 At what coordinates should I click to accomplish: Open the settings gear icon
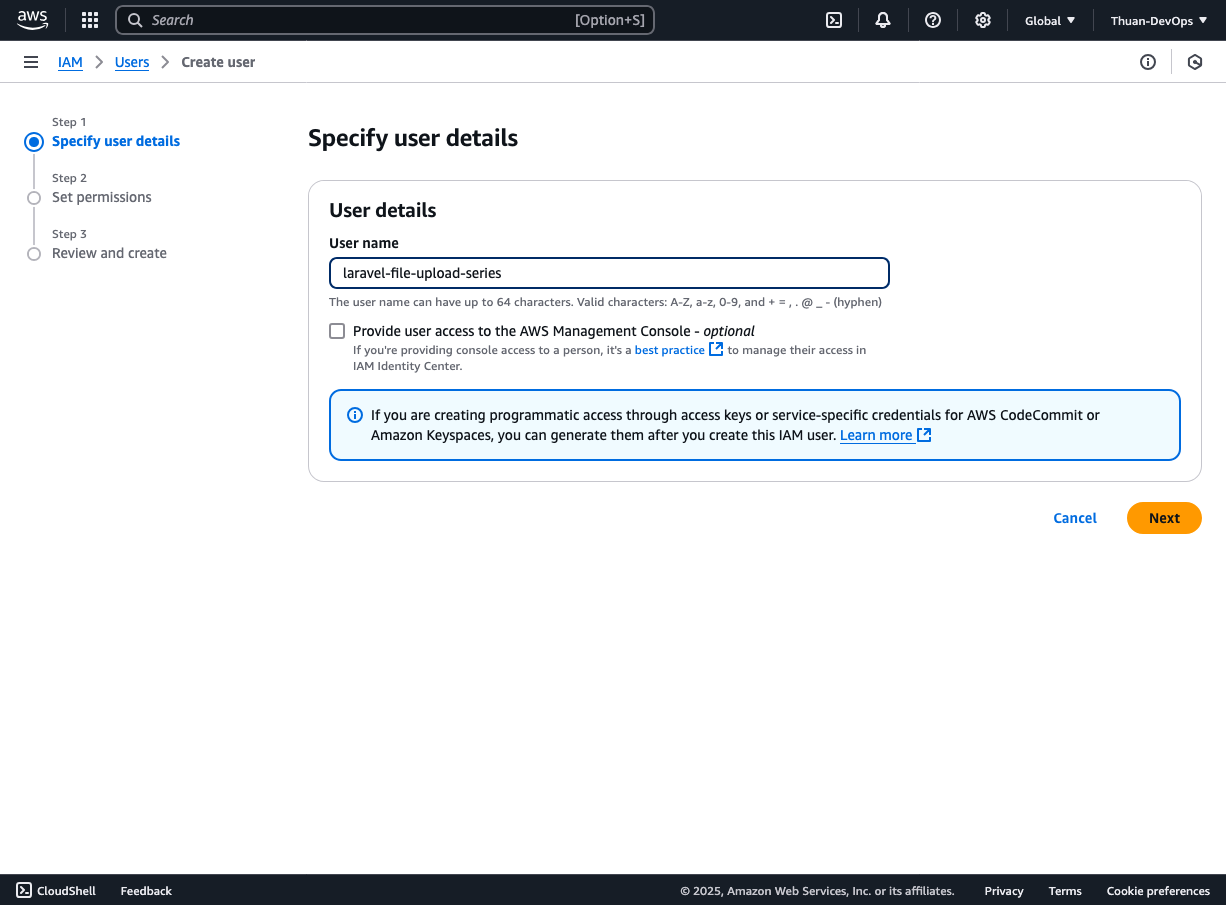pyautogui.click(x=983, y=20)
